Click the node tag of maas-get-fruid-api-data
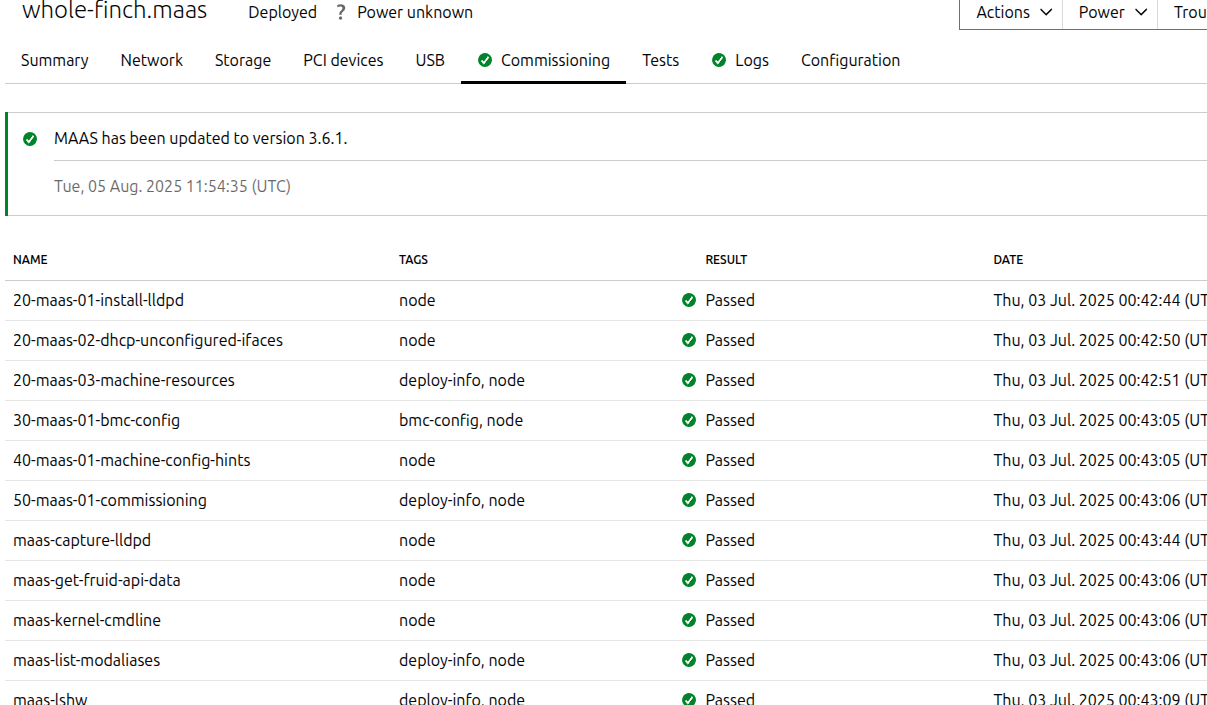This screenshot has width=1207, height=705. tap(417, 580)
